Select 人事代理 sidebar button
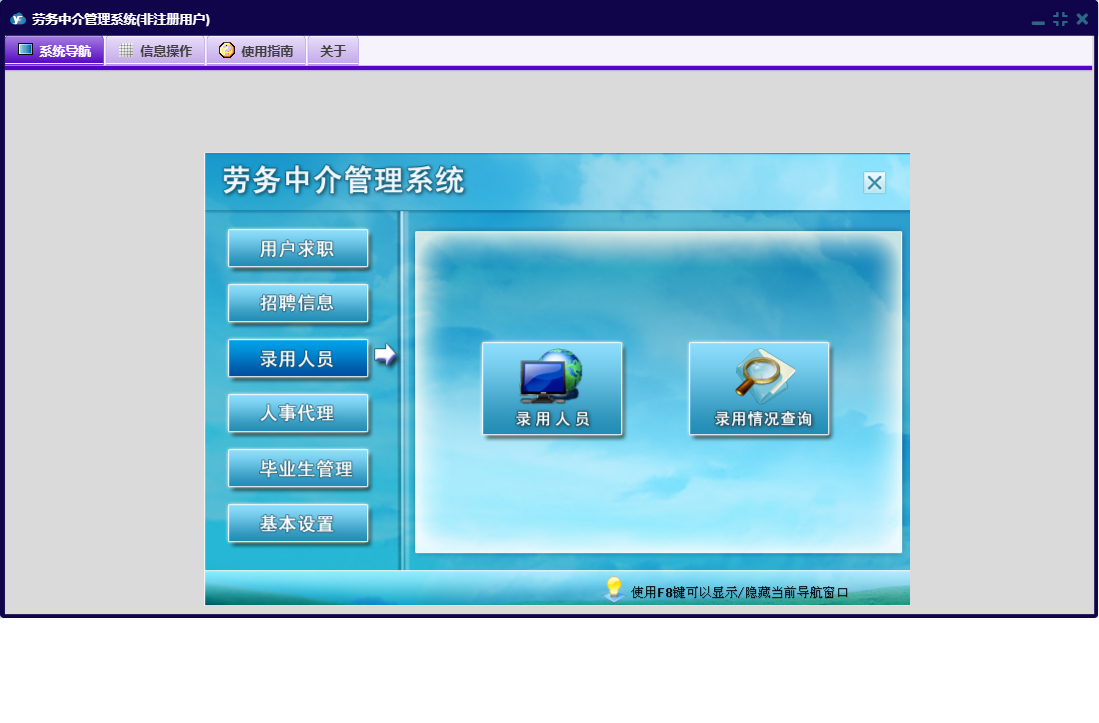The height and width of the screenshot is (723, 1099). [x=298, y=413]
